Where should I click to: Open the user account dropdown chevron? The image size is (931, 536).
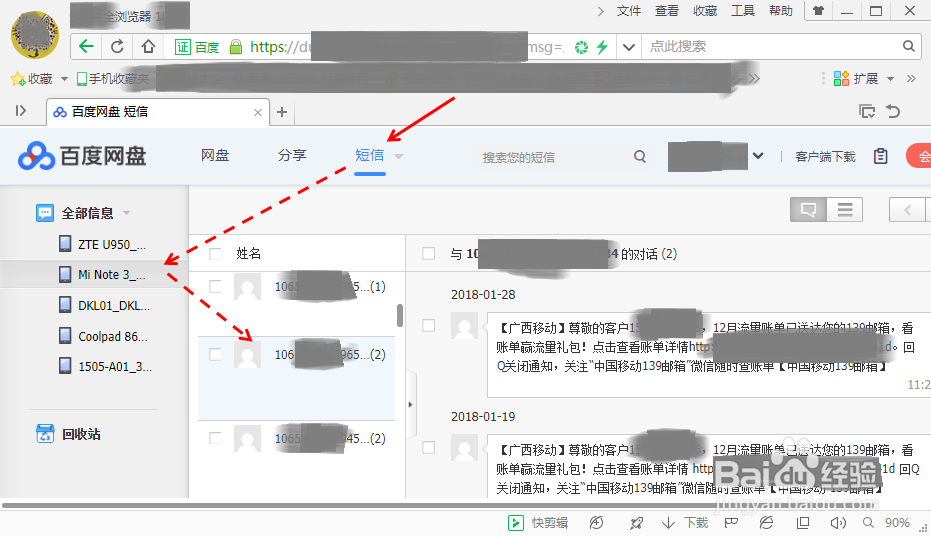(758, 156)
